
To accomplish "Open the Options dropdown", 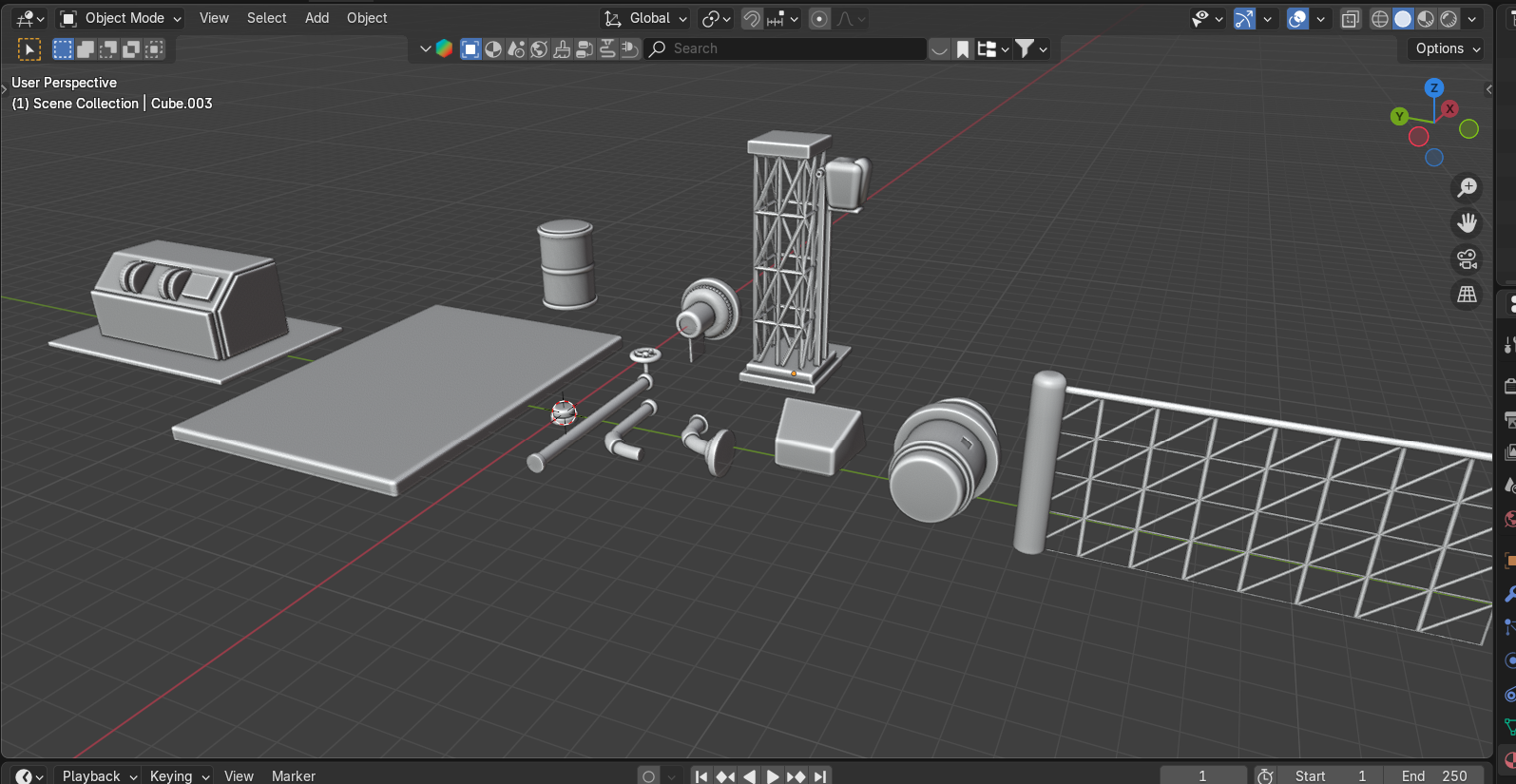I will (1448, 48).
